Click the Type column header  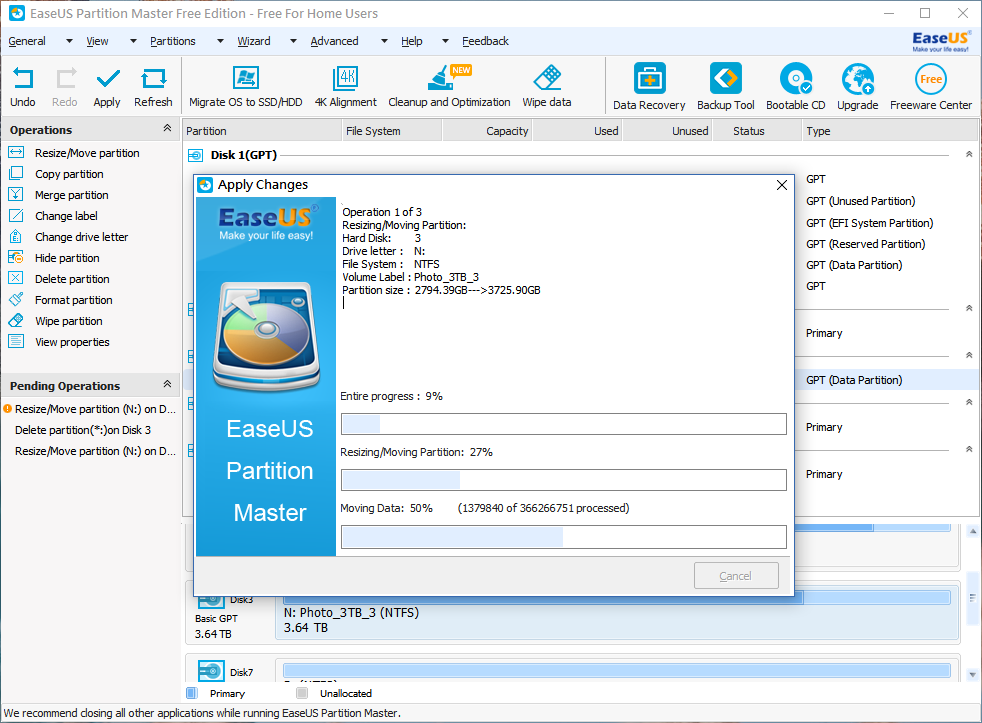[x=889, y=131]
